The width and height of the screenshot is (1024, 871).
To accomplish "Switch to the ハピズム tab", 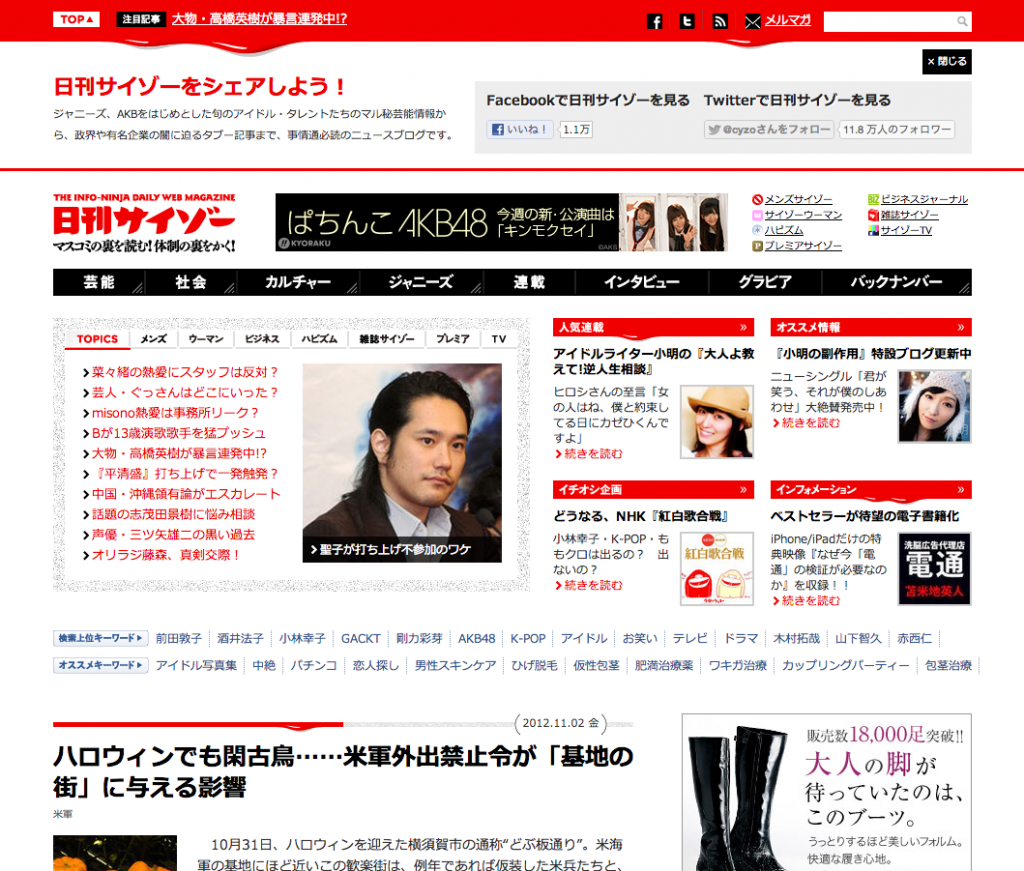I will pos(319,339).
